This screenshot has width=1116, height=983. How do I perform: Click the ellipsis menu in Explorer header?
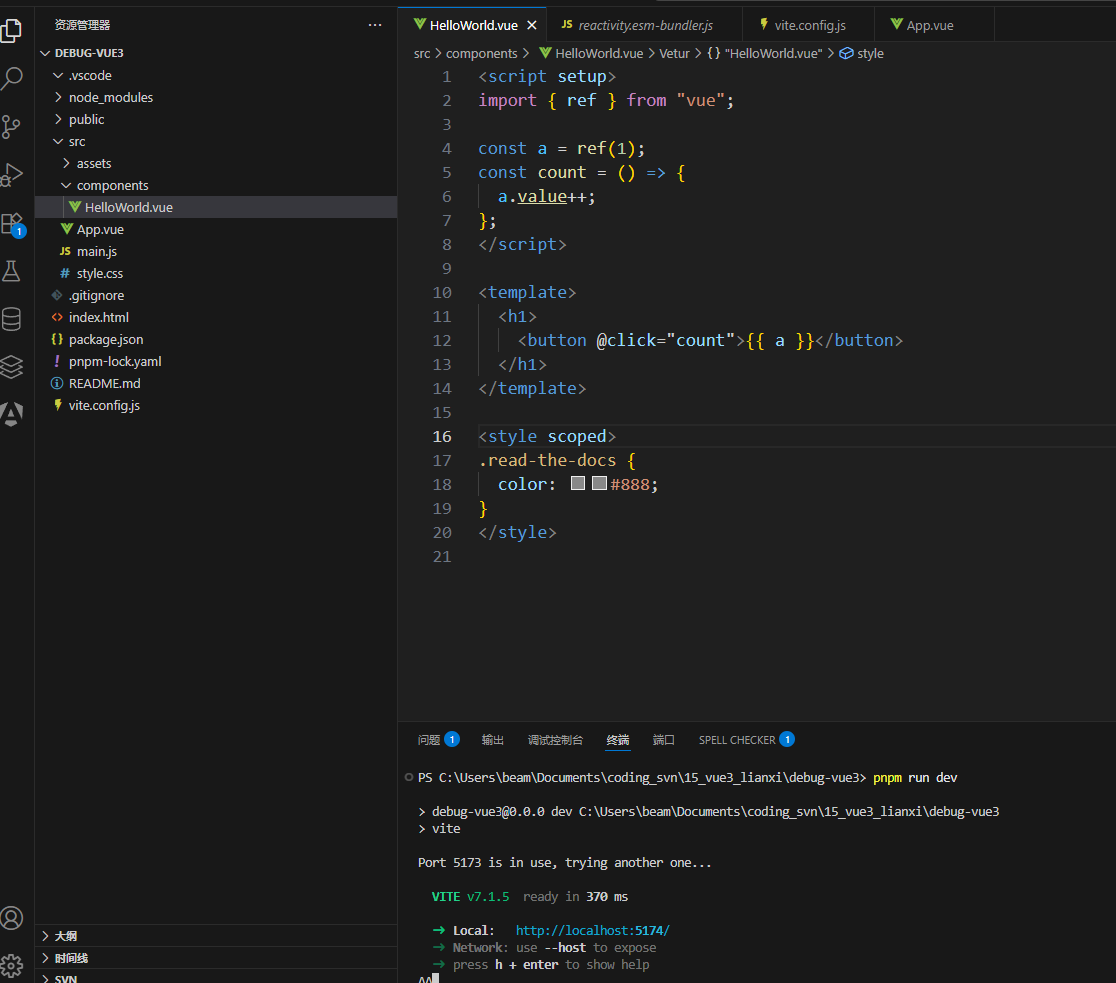tap(375, 24)
